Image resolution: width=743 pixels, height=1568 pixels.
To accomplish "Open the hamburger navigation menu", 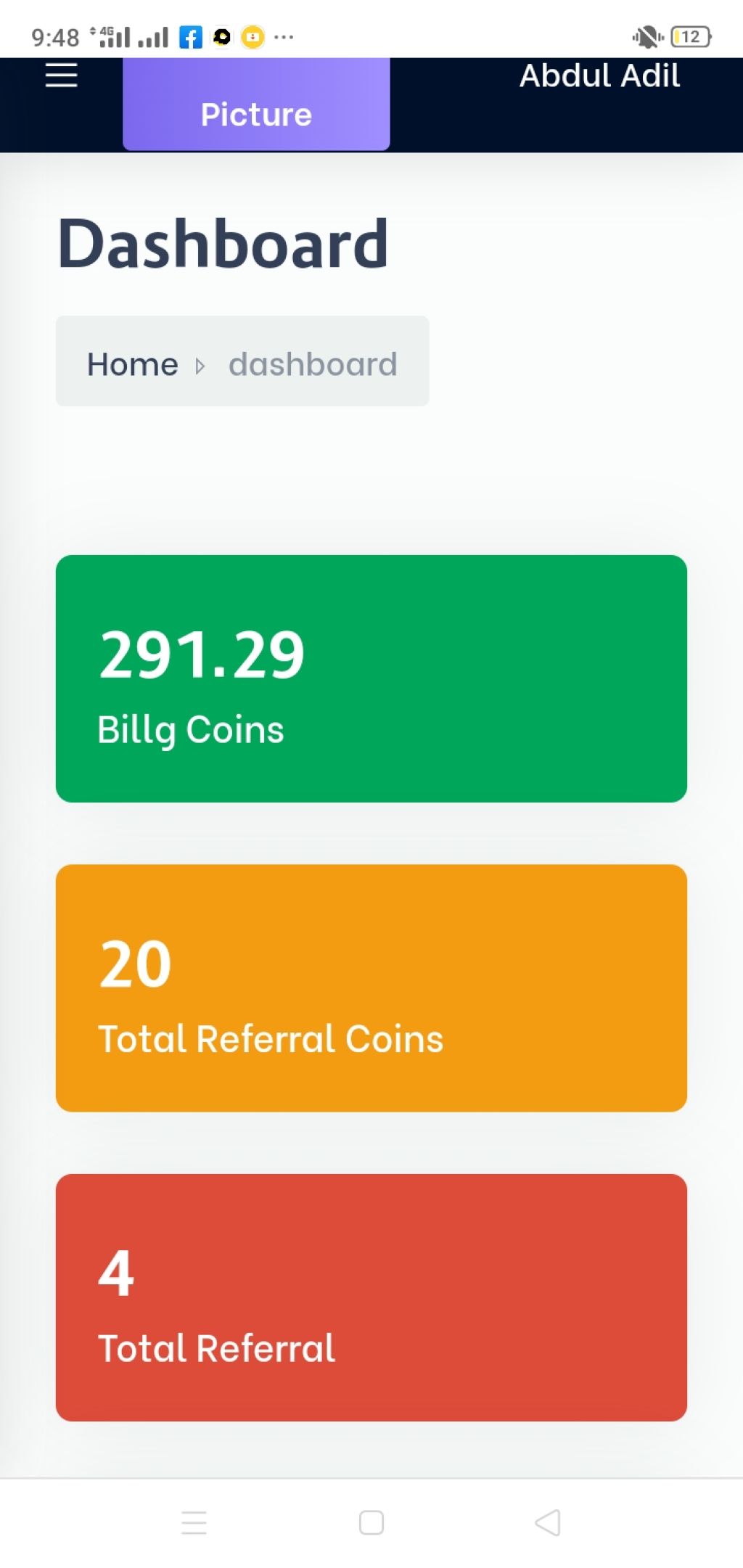I will (61, 75).
